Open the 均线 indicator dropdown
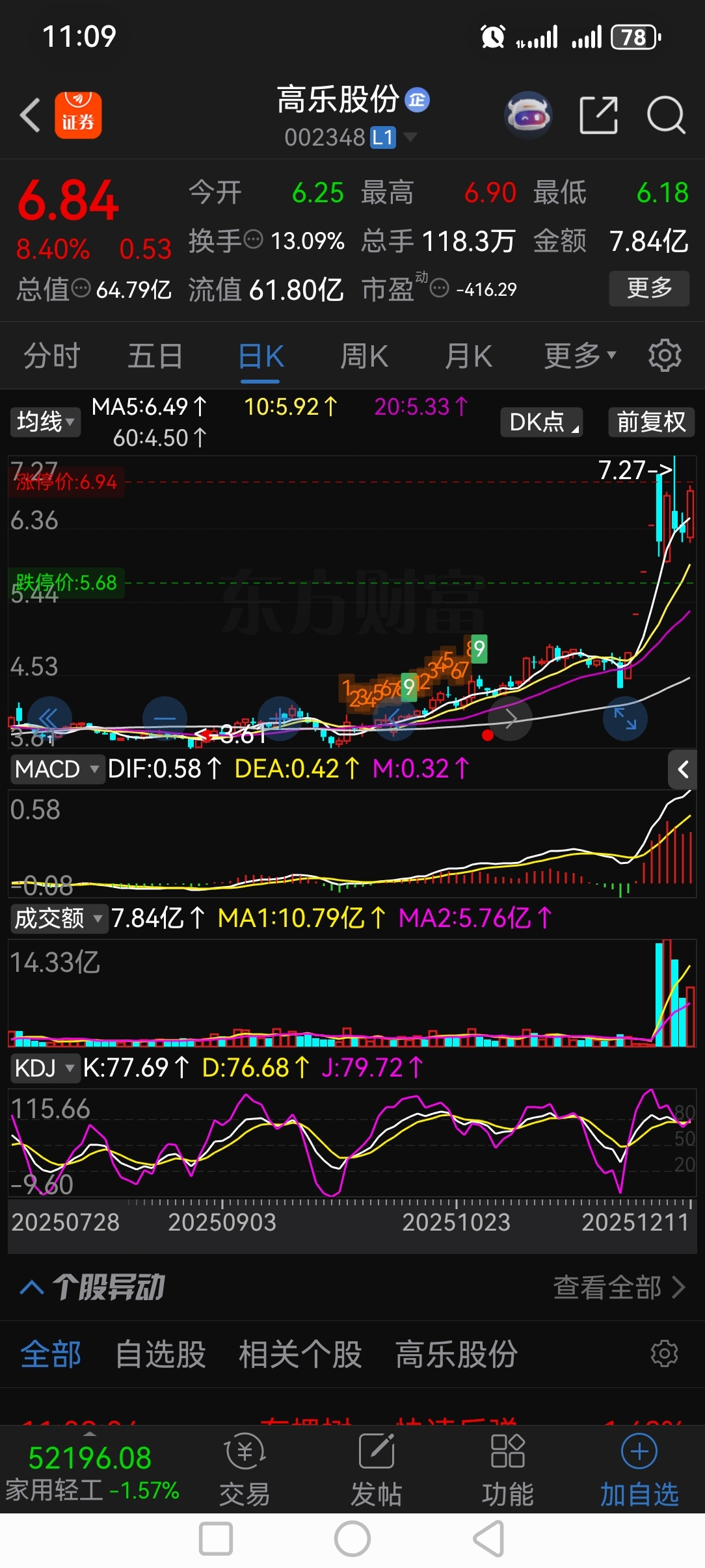 (45, 422)
